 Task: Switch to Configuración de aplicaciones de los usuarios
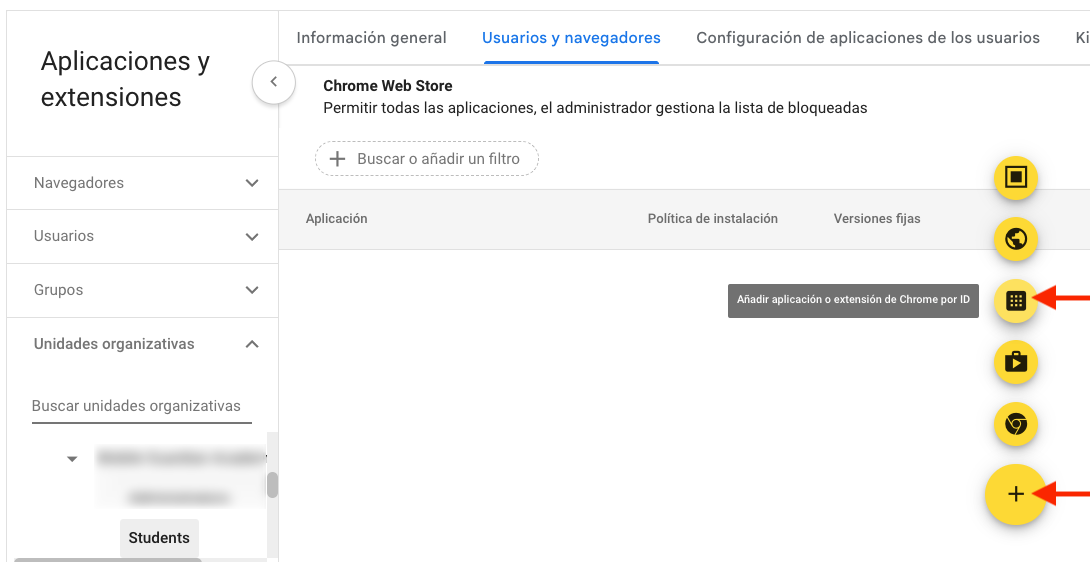[867, 38]
